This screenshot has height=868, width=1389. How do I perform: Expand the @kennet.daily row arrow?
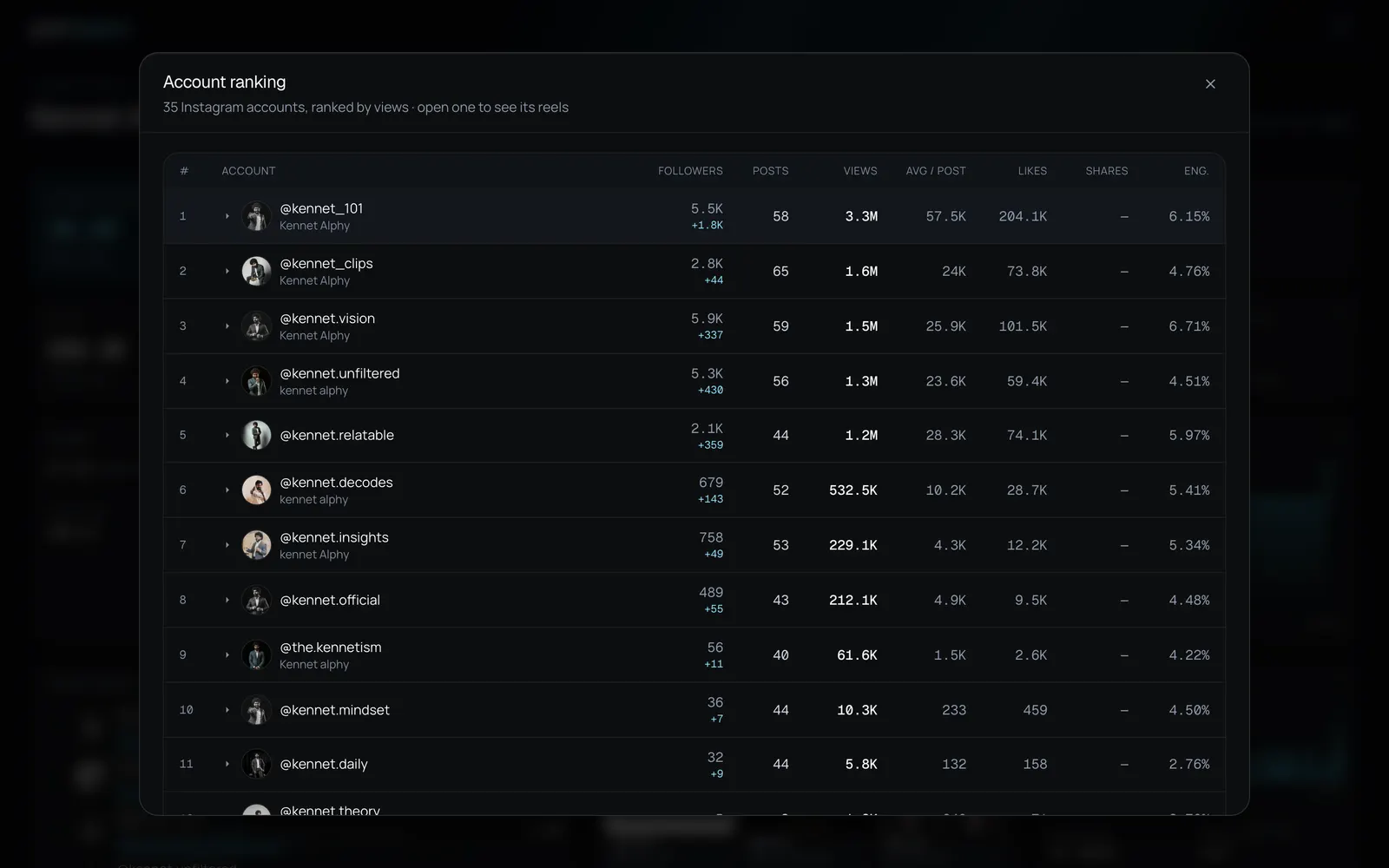point(227,765)
